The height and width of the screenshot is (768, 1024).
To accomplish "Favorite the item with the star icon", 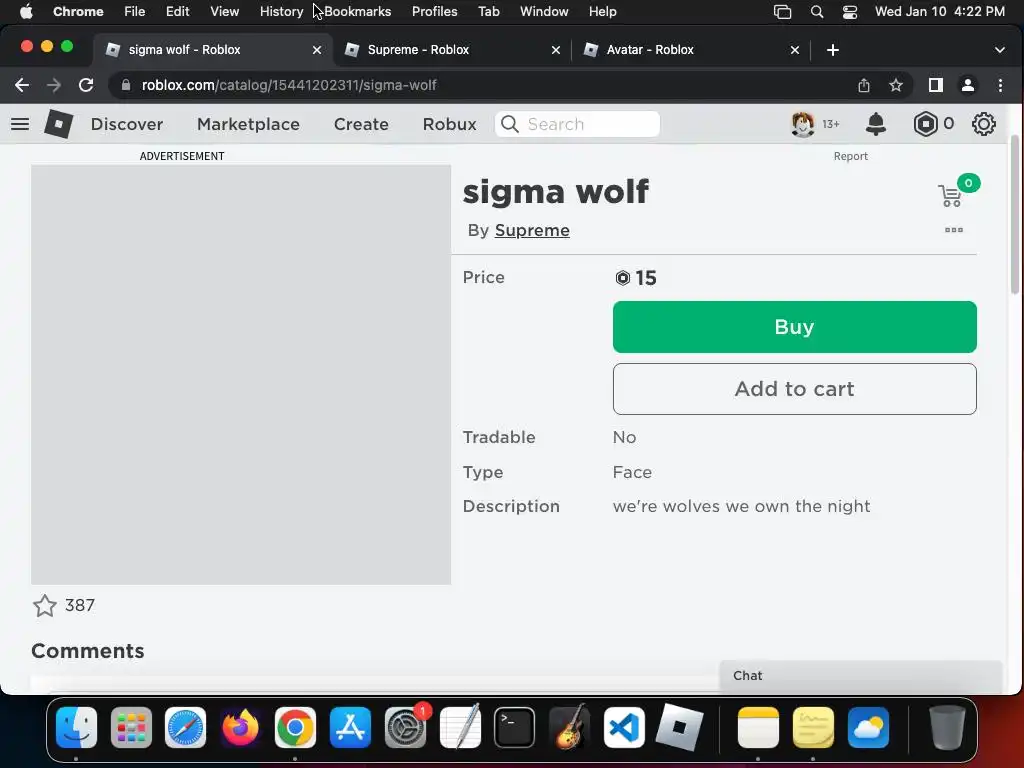I will 44,605.
